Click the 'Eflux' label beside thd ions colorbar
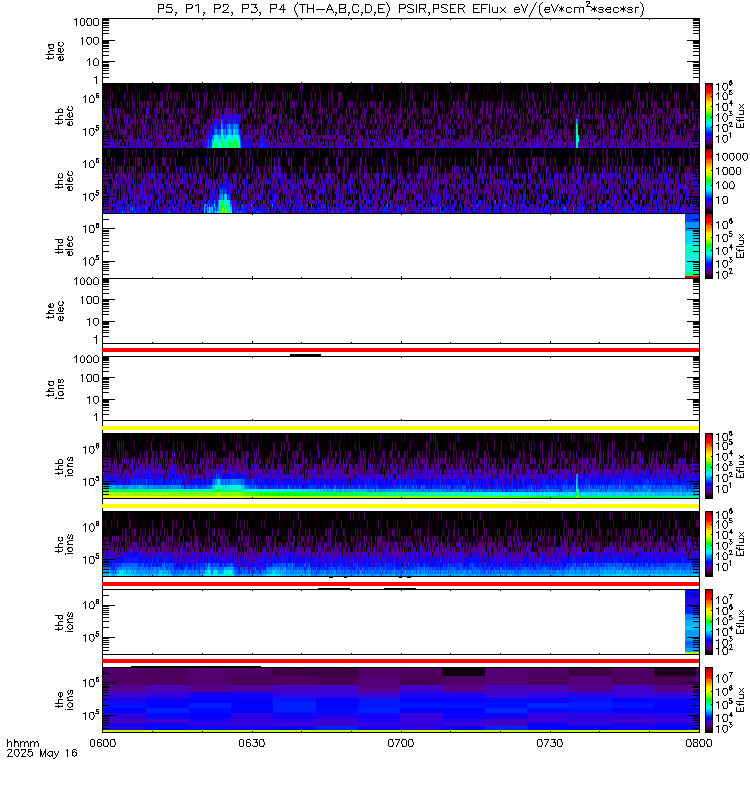This screenshot has height=800, width=750. tap(740, 622)
